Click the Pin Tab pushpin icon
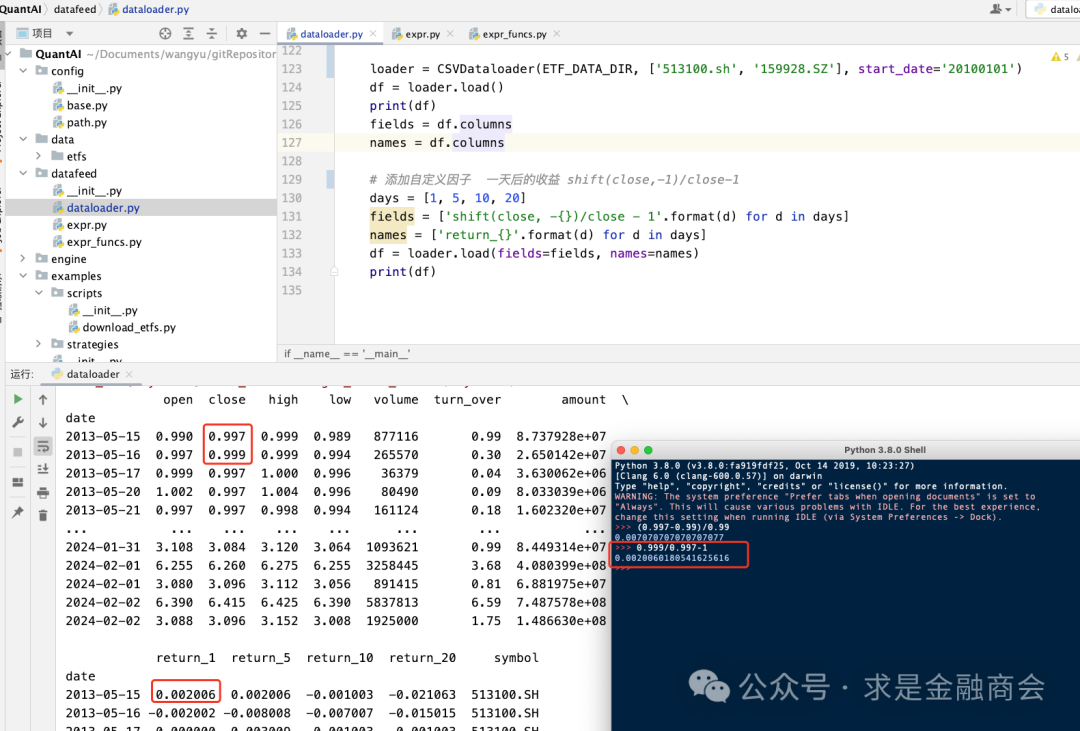1080x731 pixels. pos(18,512)
